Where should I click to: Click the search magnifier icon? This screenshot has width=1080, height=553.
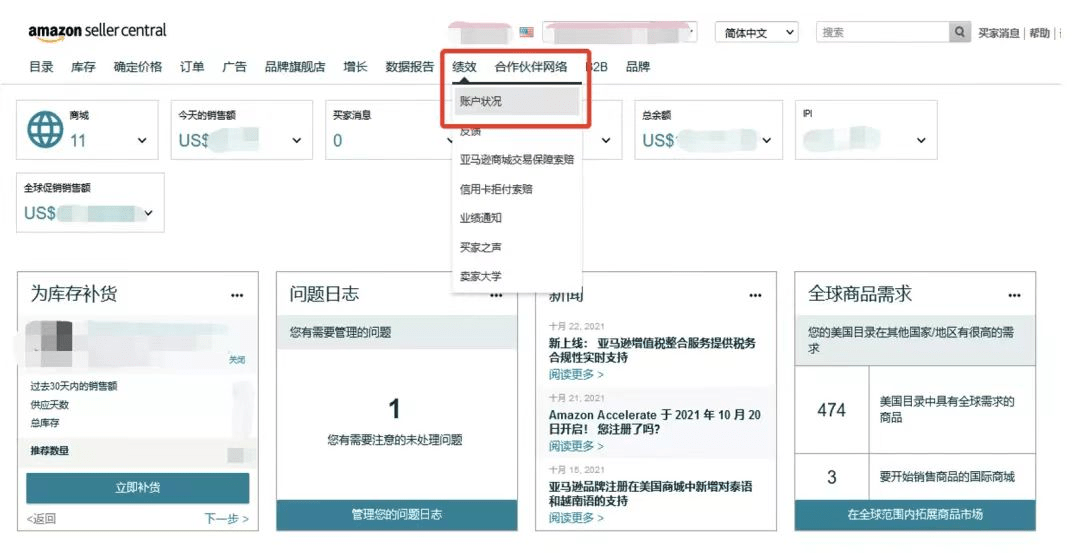(x=960, y=33)
